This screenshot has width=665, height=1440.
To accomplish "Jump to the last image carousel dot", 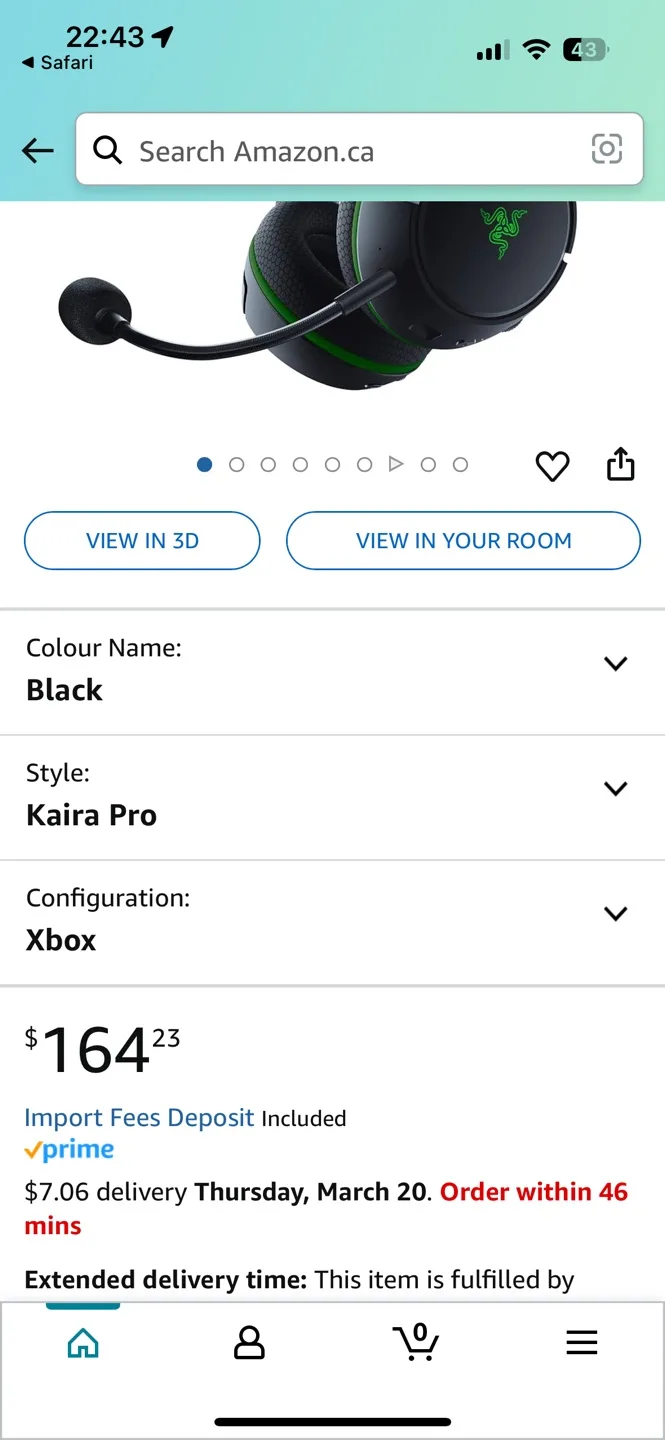I will tap(460, 464).
